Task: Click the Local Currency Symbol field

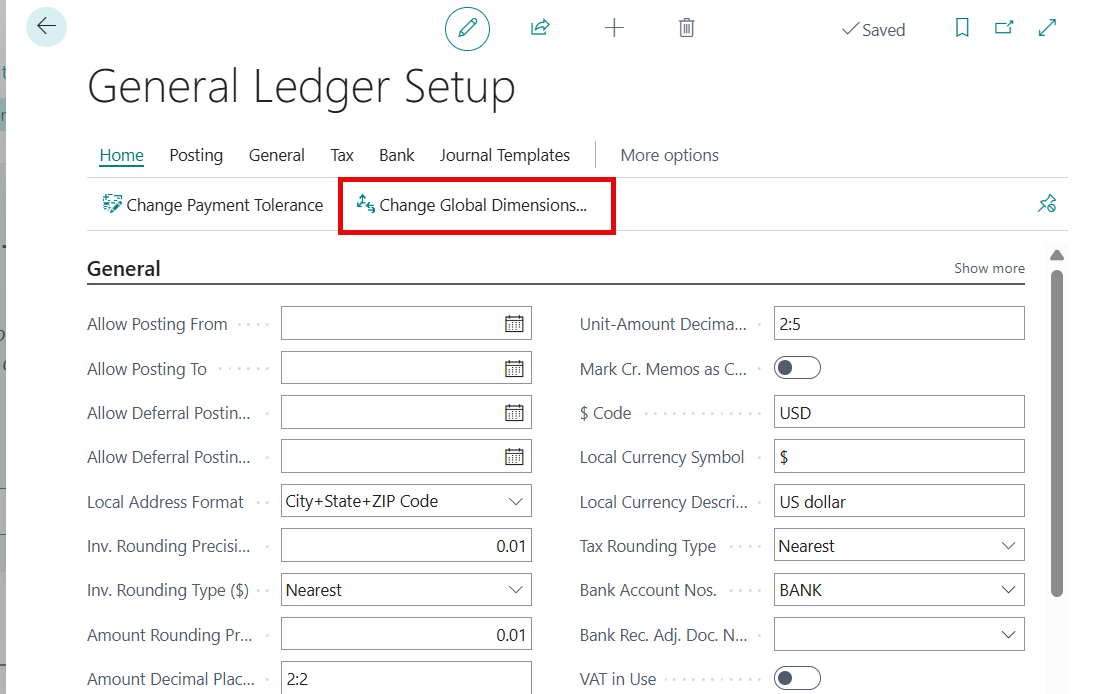Action: click(898, 457)
